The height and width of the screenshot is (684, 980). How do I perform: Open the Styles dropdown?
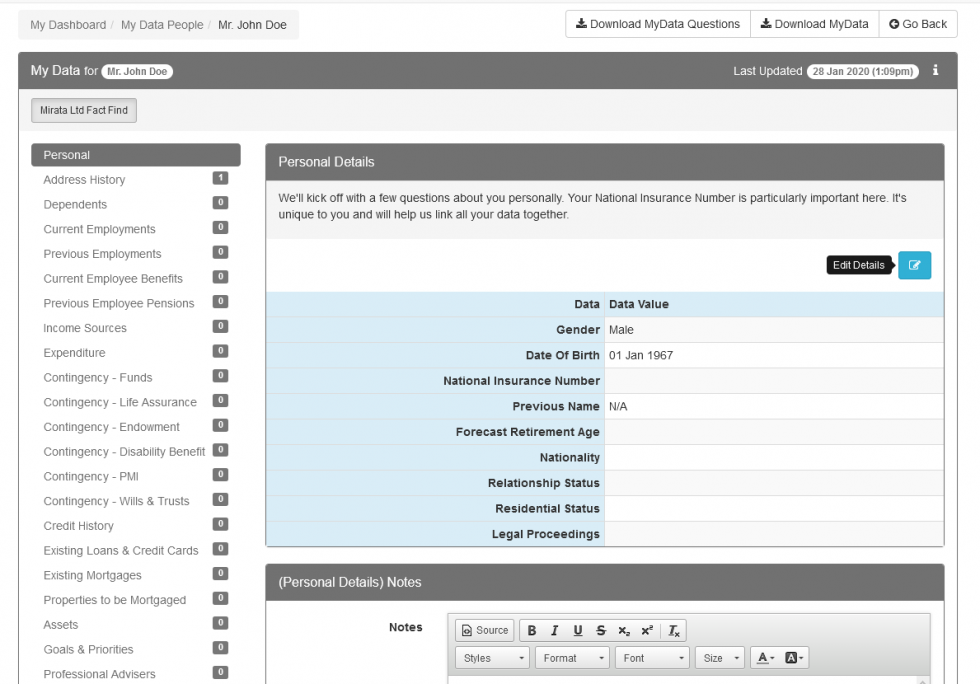[493, 658]
